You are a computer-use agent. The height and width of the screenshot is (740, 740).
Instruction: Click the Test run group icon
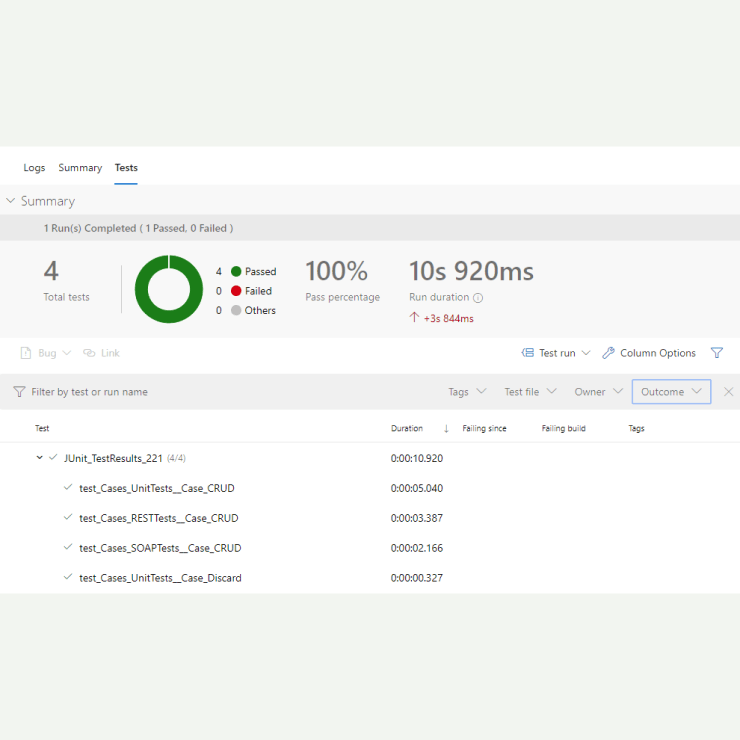528,353
